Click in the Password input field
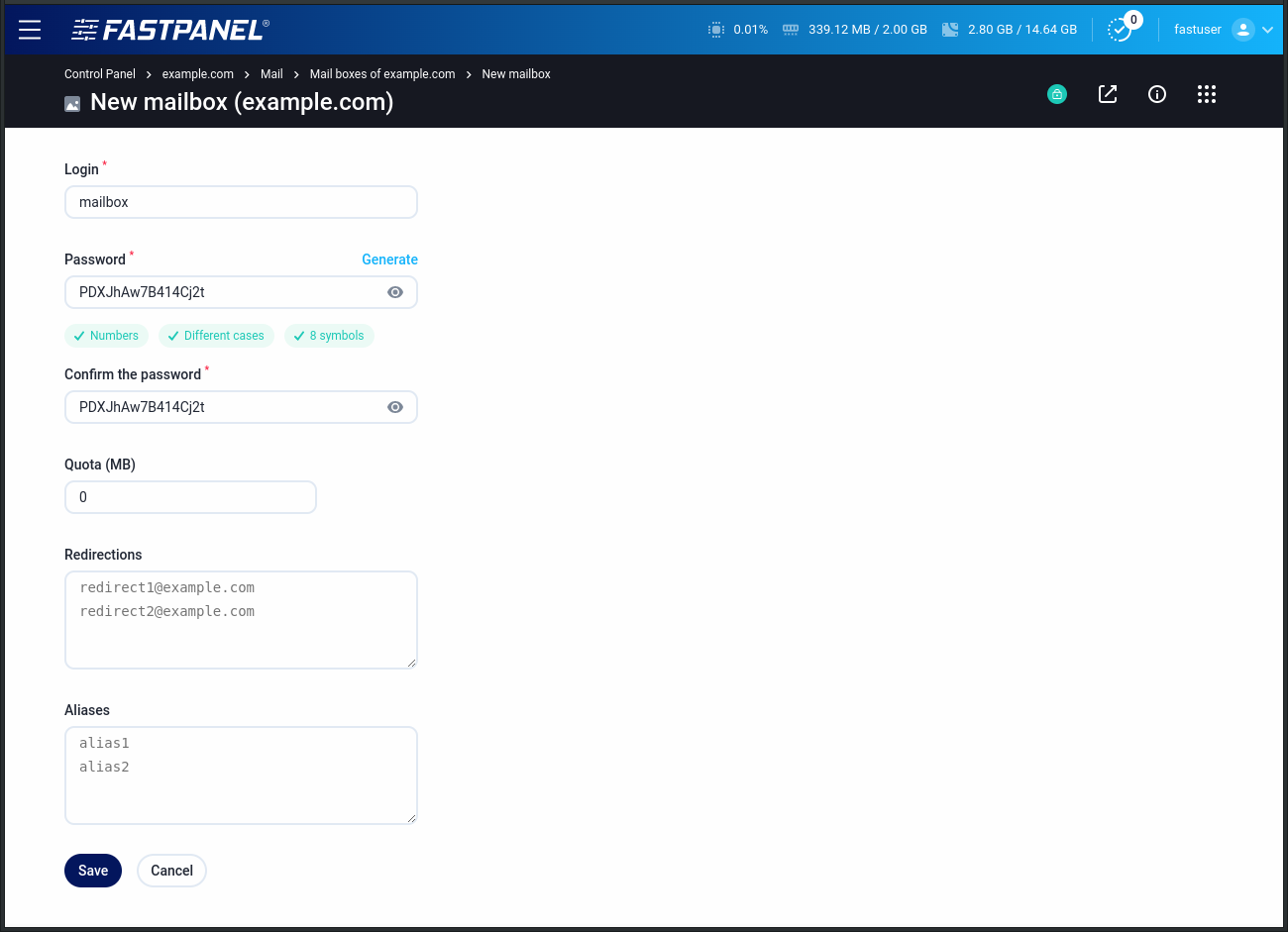This screenshot has width=1288, height=932. pos(241,292)
